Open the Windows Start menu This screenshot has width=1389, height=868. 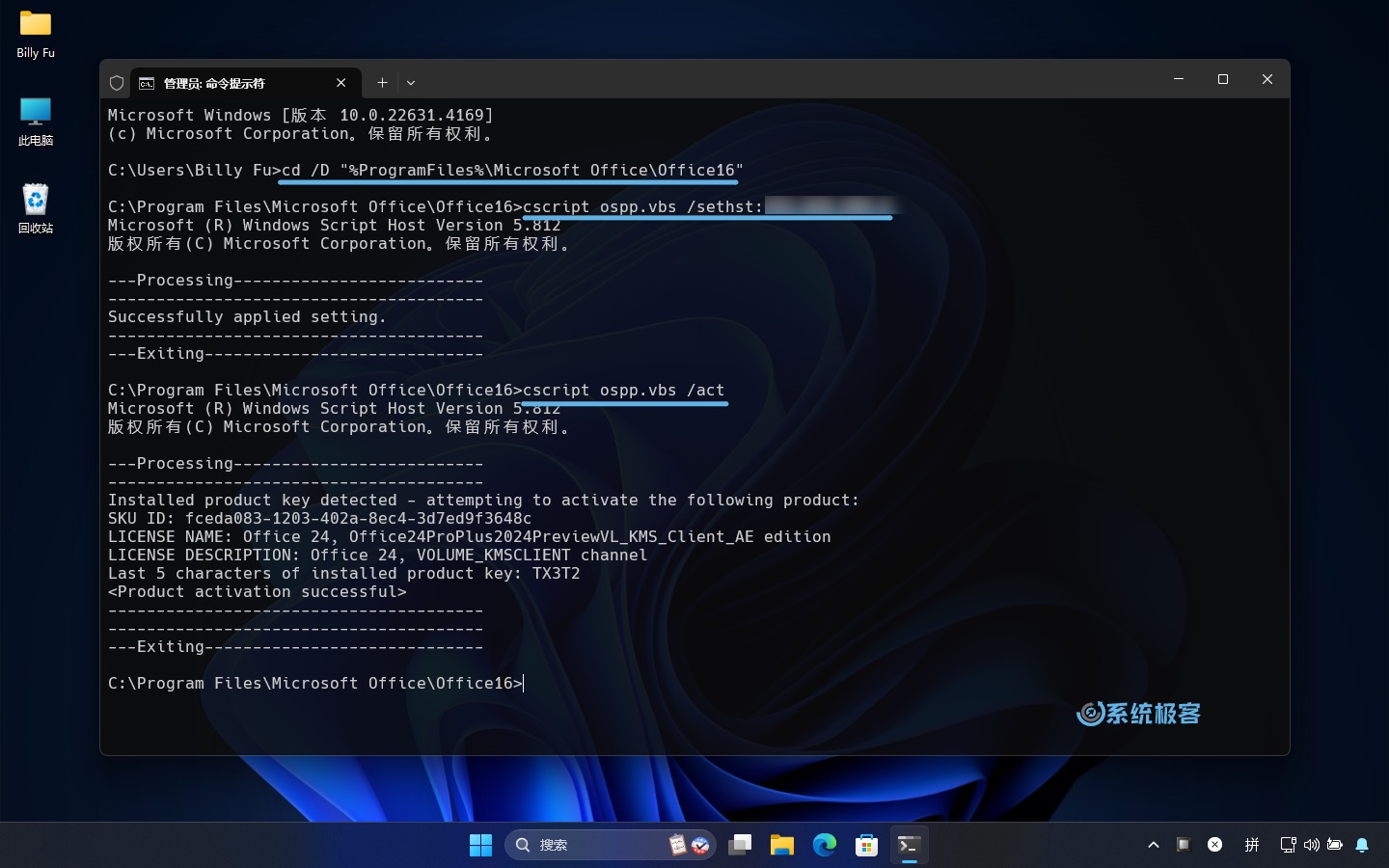480,845
